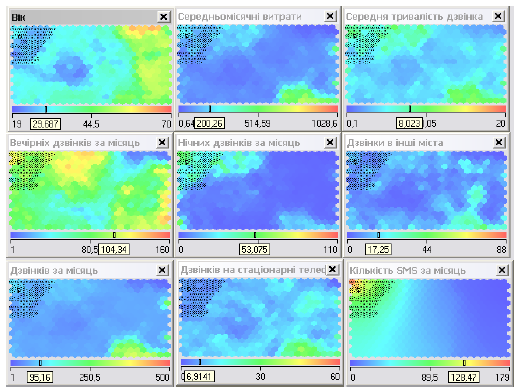Close the Середня тривалість дзвінка panel
The height and width of the screenshot is (388, 519).
click(498, 16)
